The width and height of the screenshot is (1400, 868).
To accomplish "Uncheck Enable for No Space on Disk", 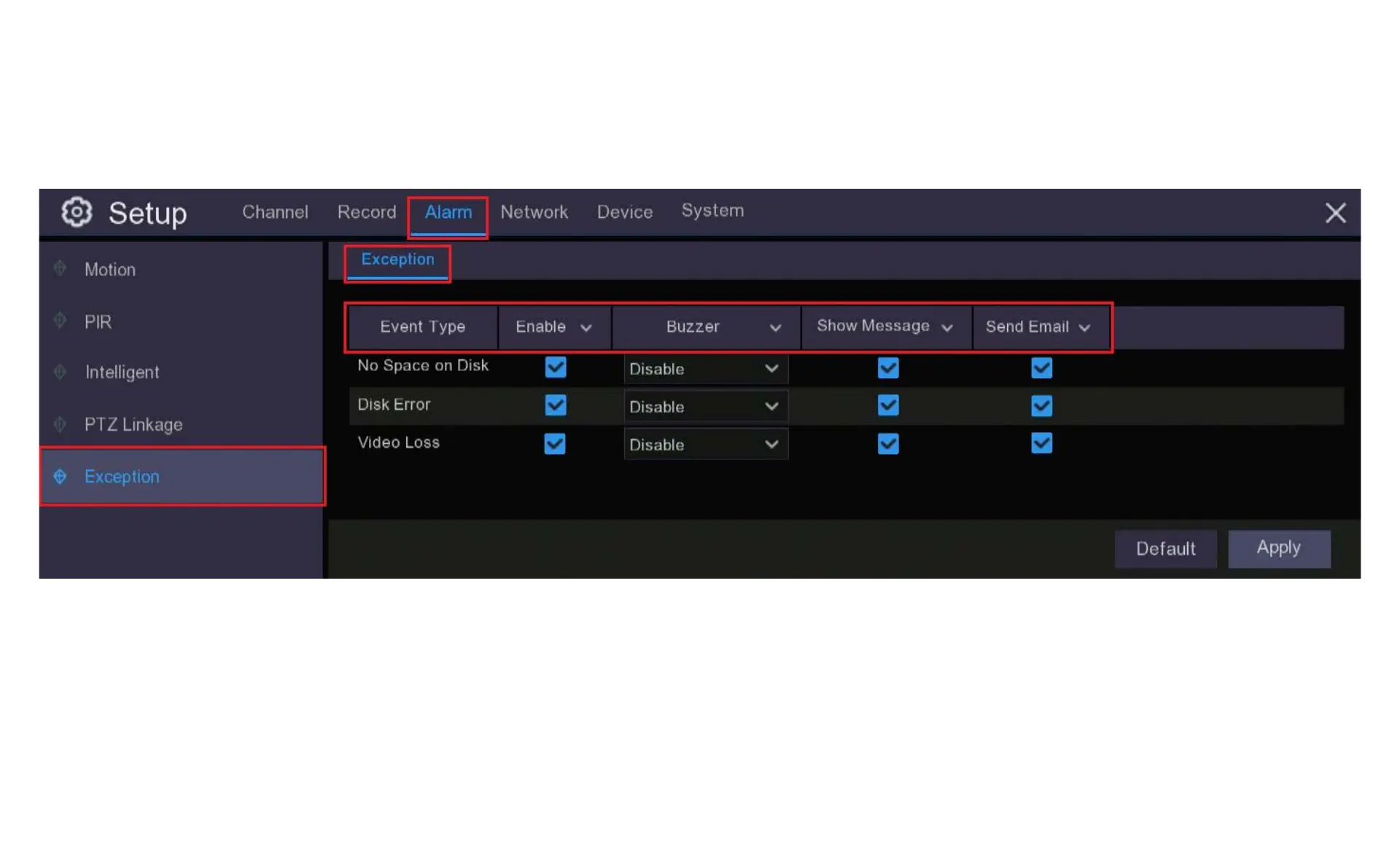I will (556, 367).
